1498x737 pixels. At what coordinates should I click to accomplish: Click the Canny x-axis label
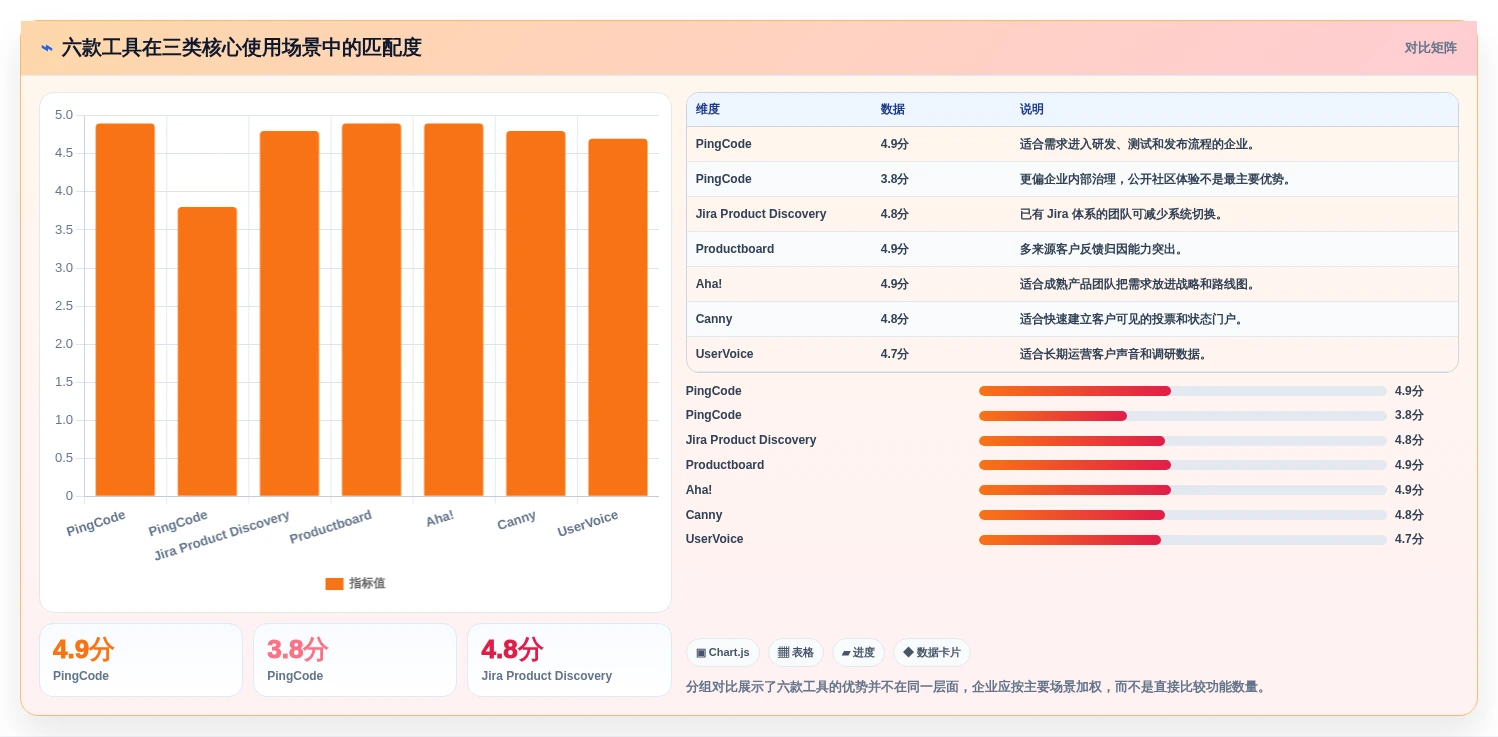tap(517, 520)
